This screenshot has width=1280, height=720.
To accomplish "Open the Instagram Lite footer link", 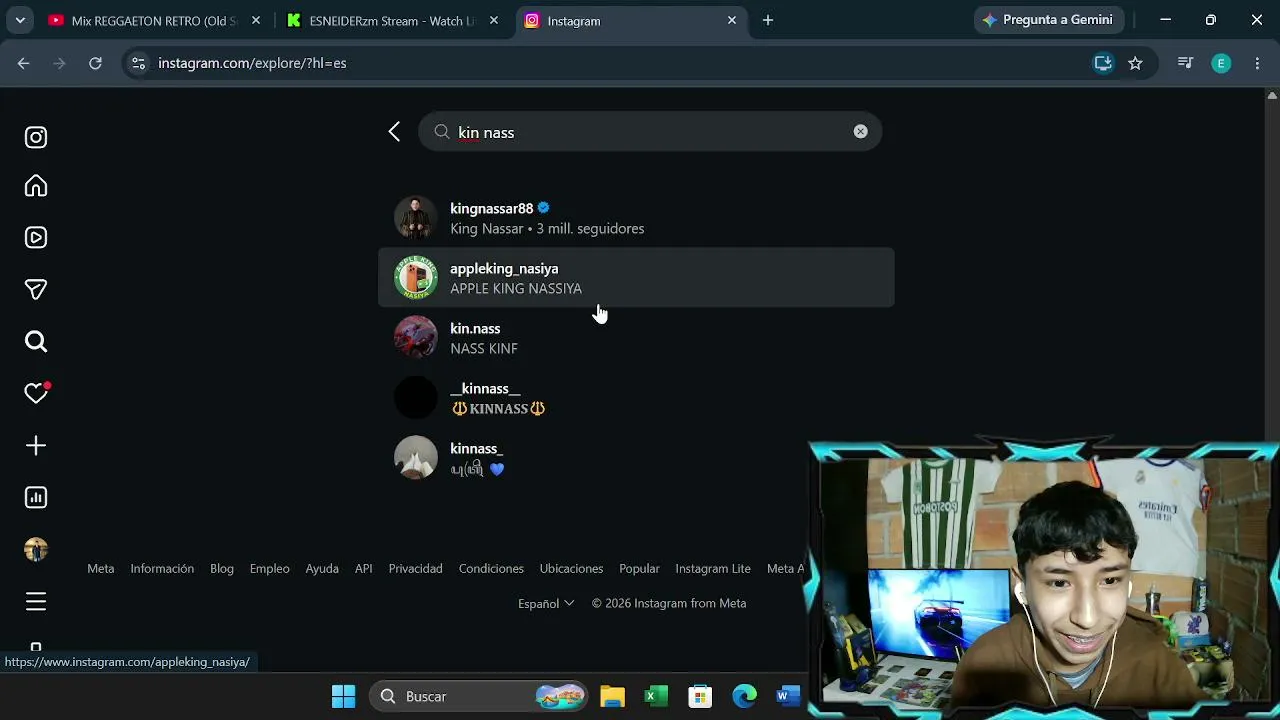I will click(713, 569).
